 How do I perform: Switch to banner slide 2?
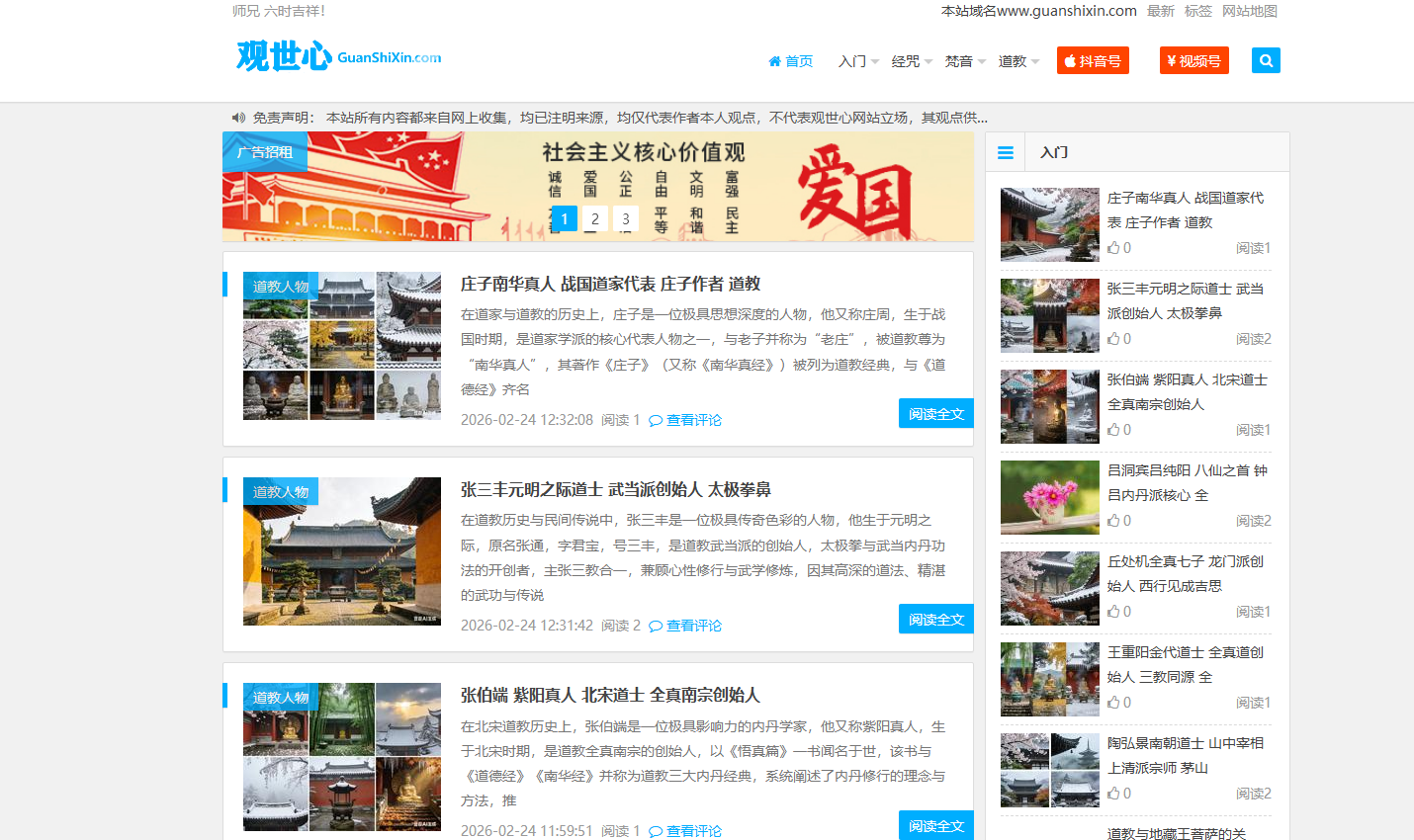pyautogui.click(x=594, y=218)
